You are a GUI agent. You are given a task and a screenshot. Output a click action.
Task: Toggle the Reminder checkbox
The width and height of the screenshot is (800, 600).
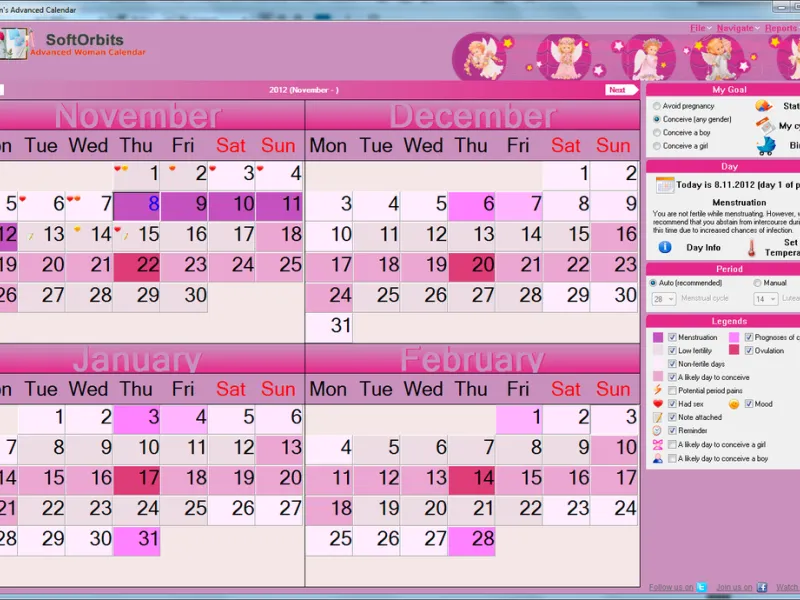(x=672, y=431)
